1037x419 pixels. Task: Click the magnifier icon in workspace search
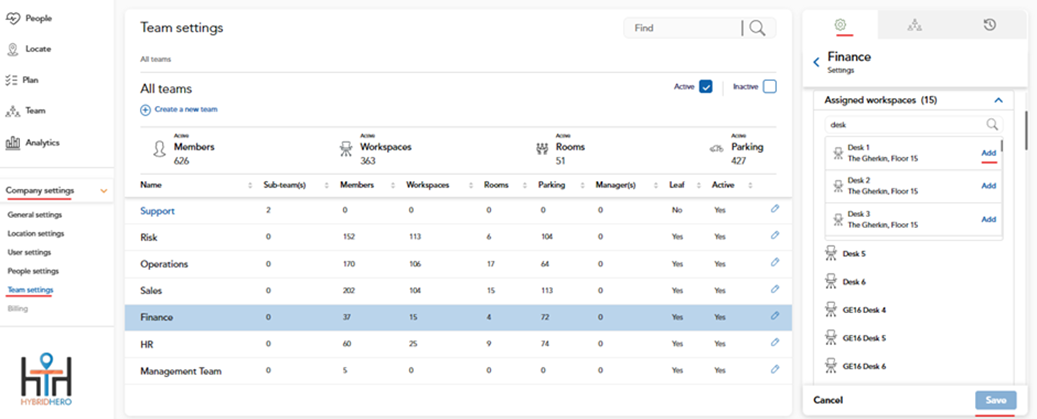[x=992, y=124]
